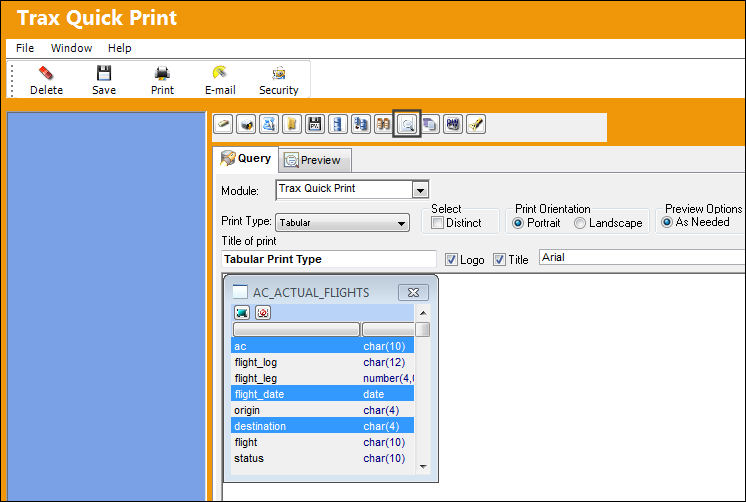Click the field list scroll down arrow
Image resolution: width=746 pixels, height=502 pixels.
point(423,467)
